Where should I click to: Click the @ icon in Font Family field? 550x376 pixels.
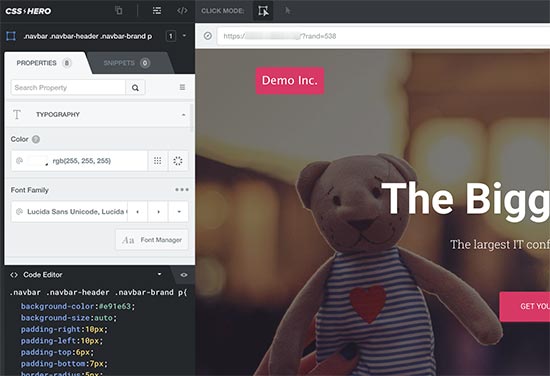[20, 212]
